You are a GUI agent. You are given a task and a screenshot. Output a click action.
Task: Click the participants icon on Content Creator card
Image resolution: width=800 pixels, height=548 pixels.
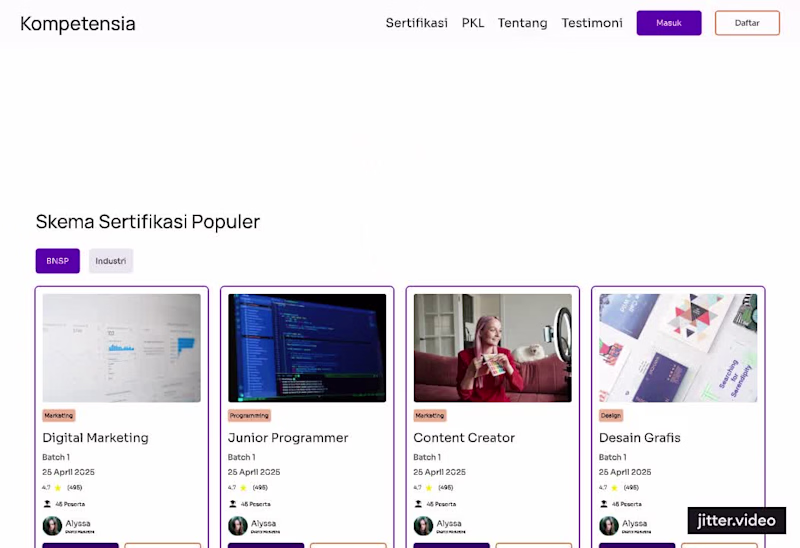point(418,504)
